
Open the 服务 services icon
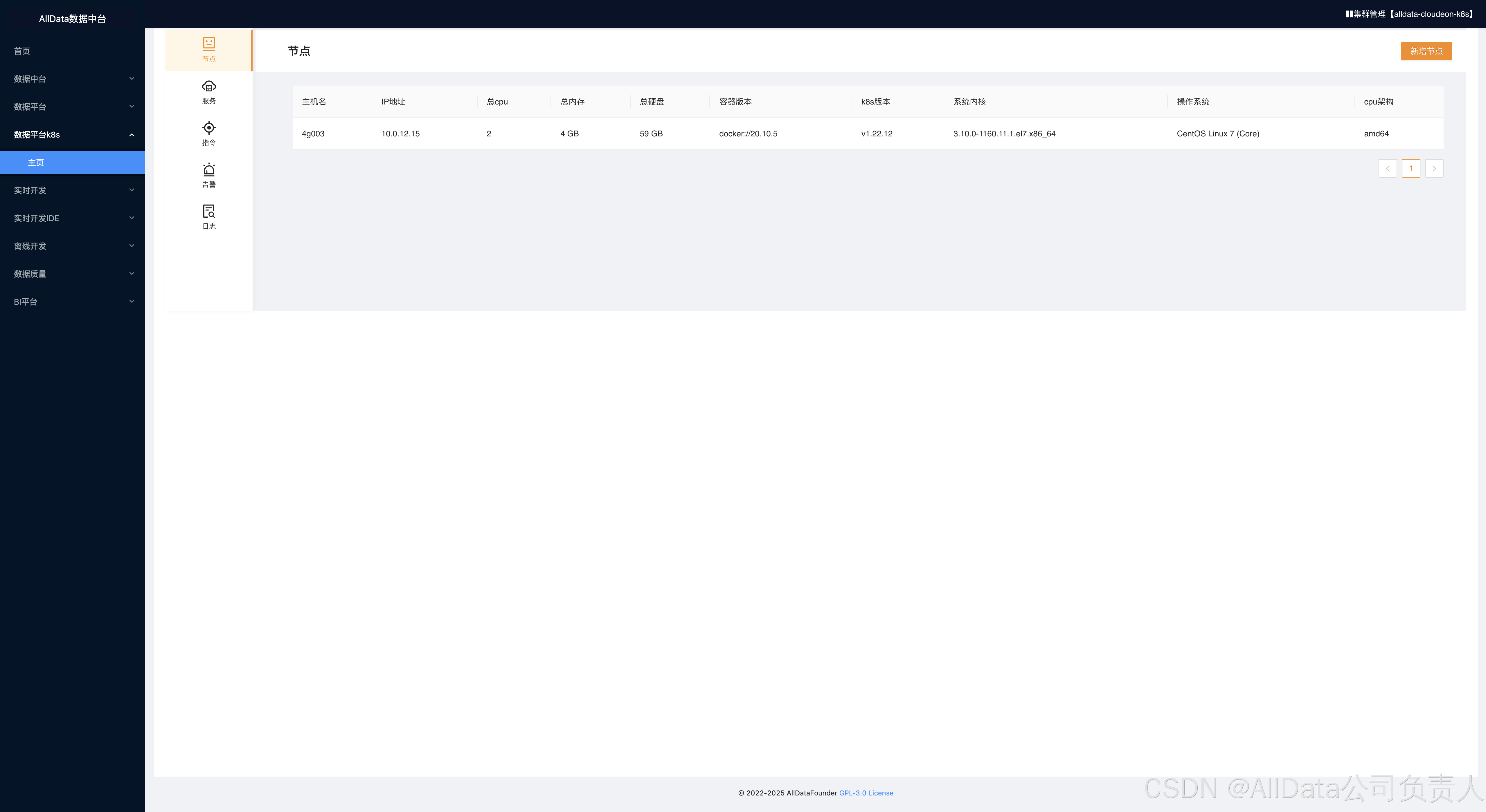coord(208,92)
